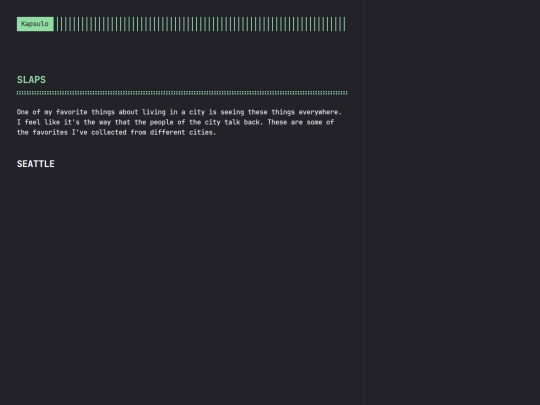Select the SEATTLE section heading

[36, 164]
